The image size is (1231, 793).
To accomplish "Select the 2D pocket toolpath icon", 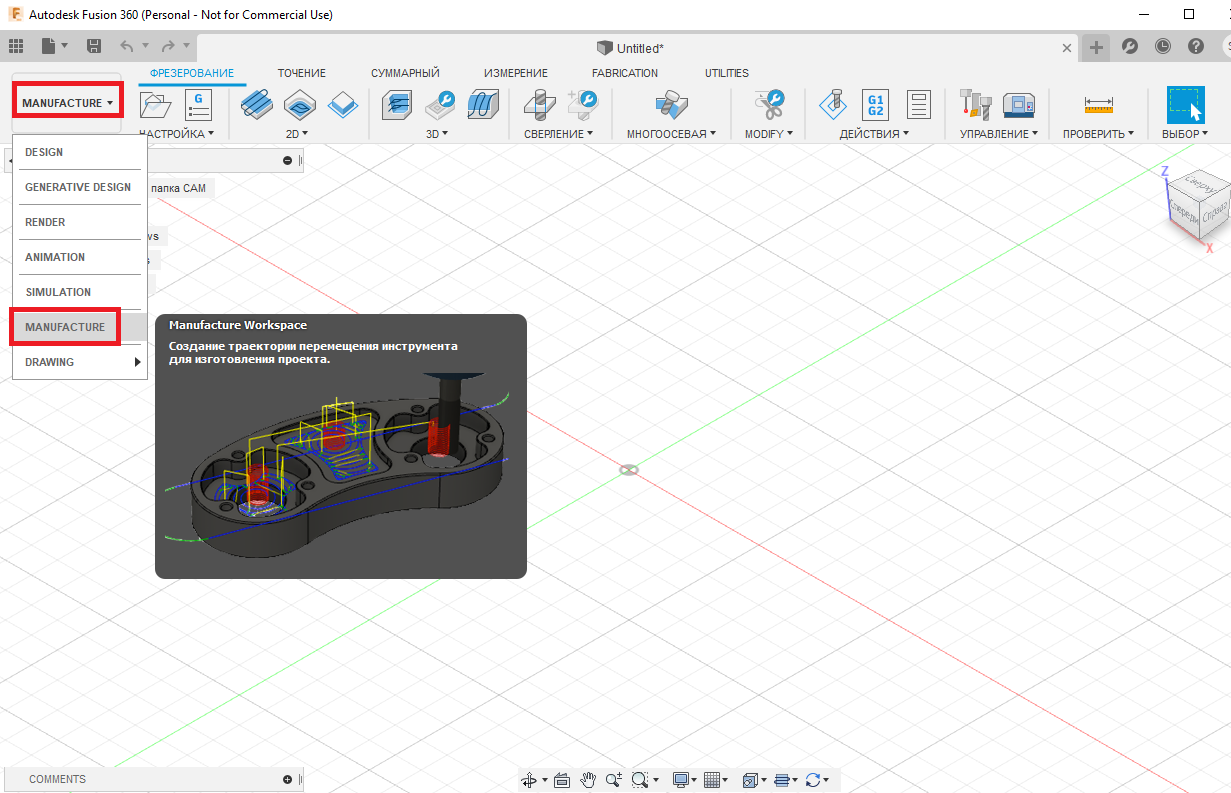I will coord(300,104).
